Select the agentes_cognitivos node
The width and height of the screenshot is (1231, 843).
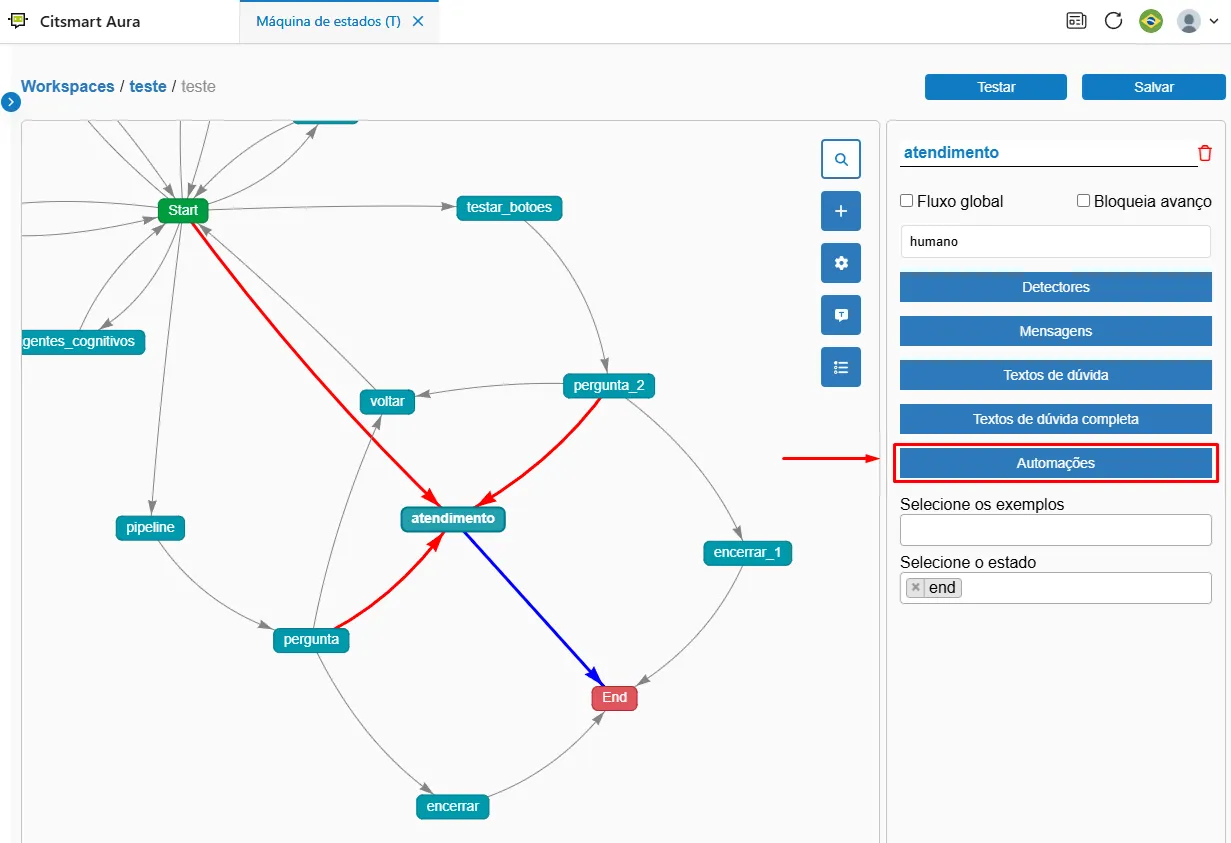(x=84, y=342)
